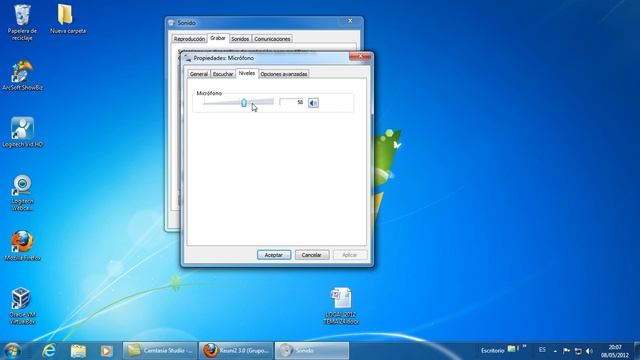
Task: Open Reproducción tab in Sonido window
Action: (x=189, y=39)
